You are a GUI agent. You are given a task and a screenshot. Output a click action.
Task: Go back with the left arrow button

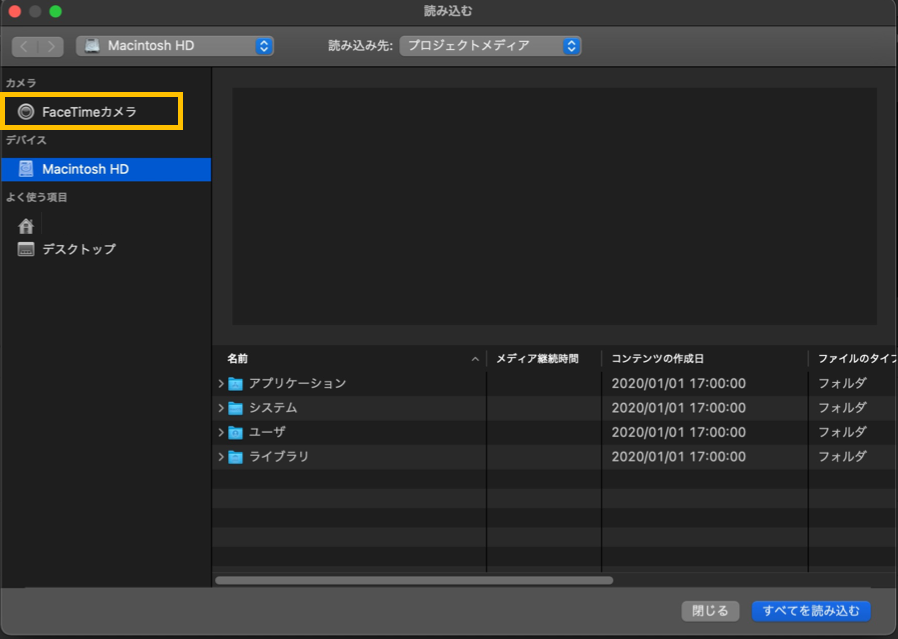pos(25,46)
